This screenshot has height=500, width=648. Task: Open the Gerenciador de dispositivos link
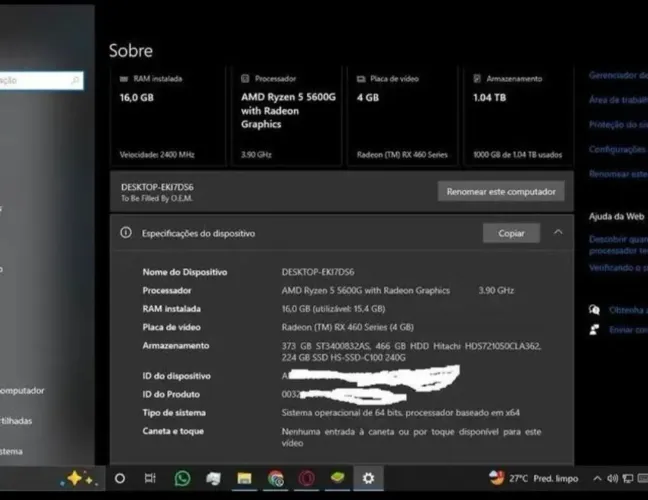point(618,75)
